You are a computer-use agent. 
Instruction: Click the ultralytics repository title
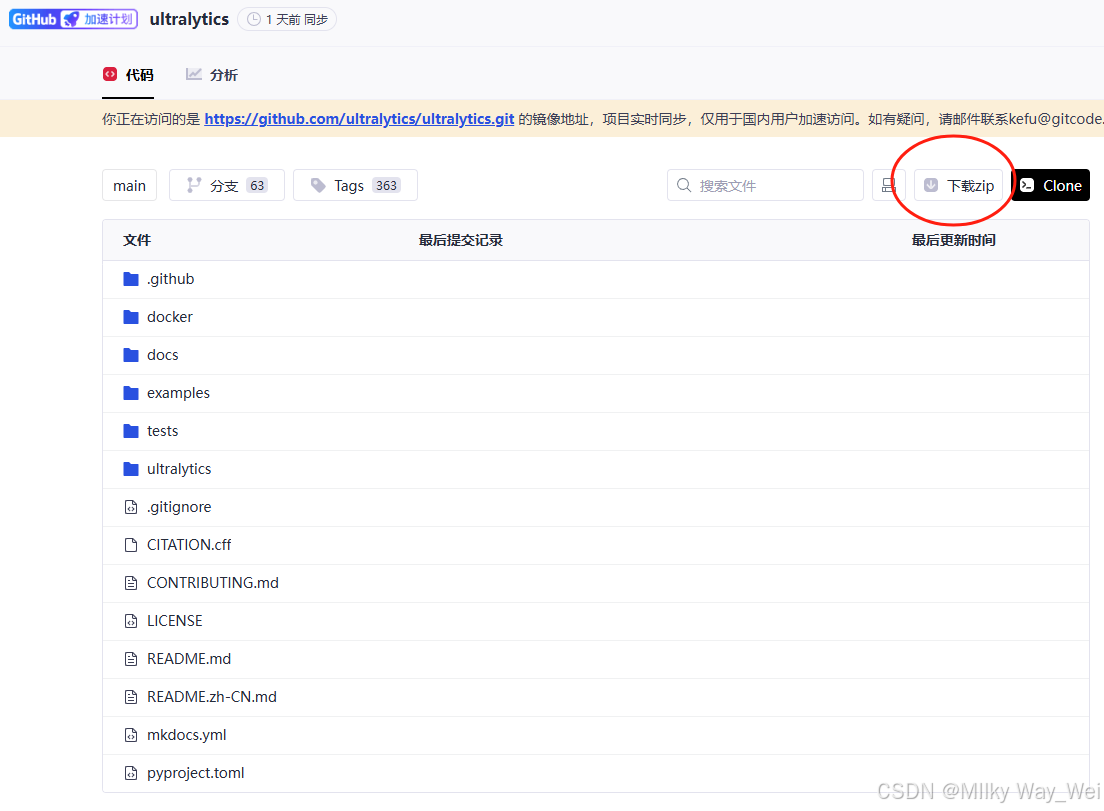(x=189, y=19)
